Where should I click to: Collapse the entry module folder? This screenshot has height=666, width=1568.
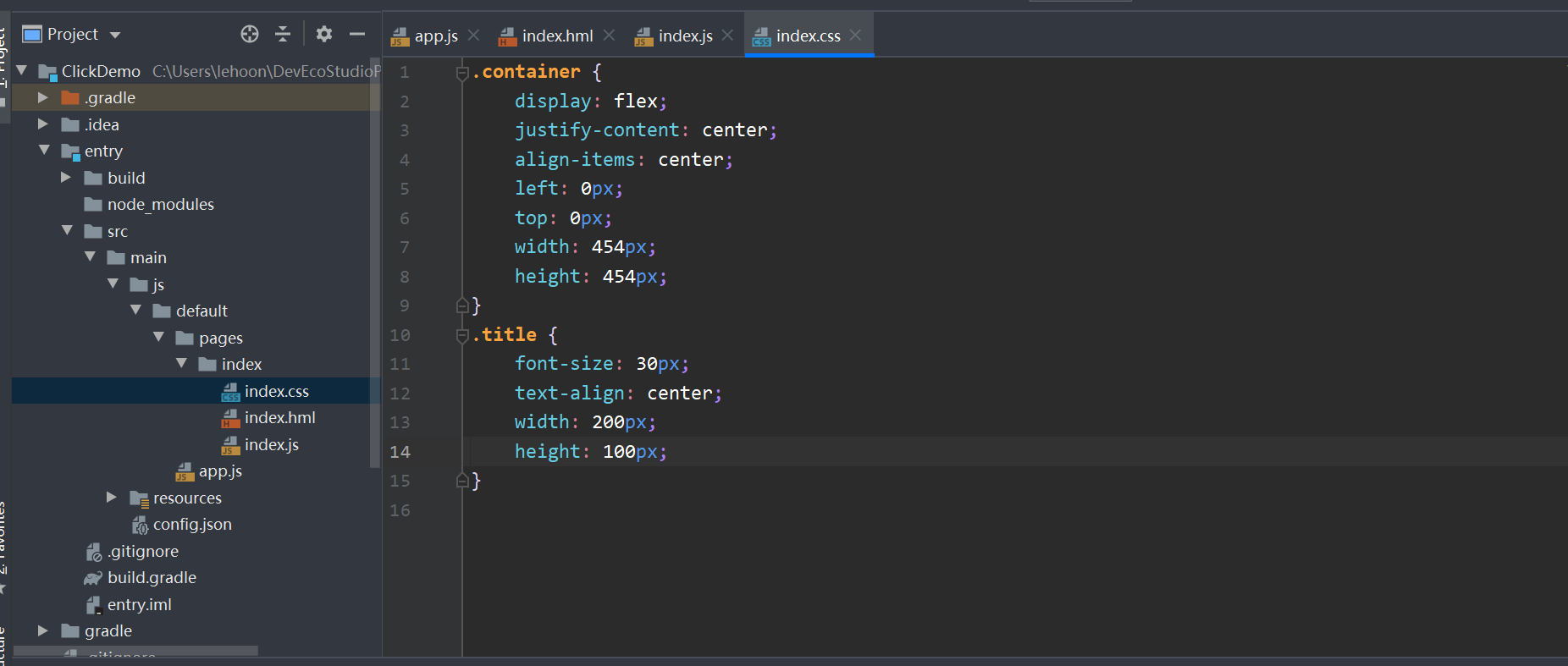(x=44, y=151)
